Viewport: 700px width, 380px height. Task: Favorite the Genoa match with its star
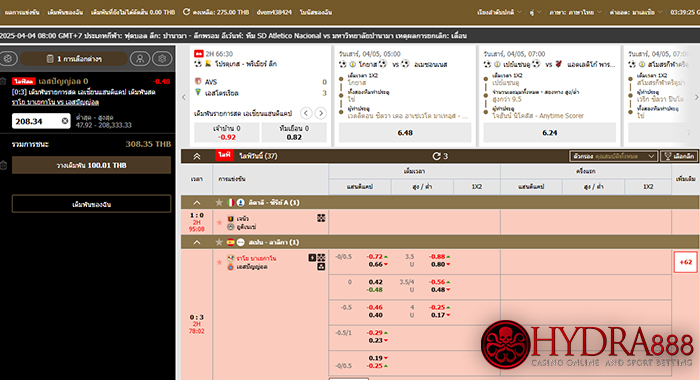pyautogui.click(x=219, y=222)
